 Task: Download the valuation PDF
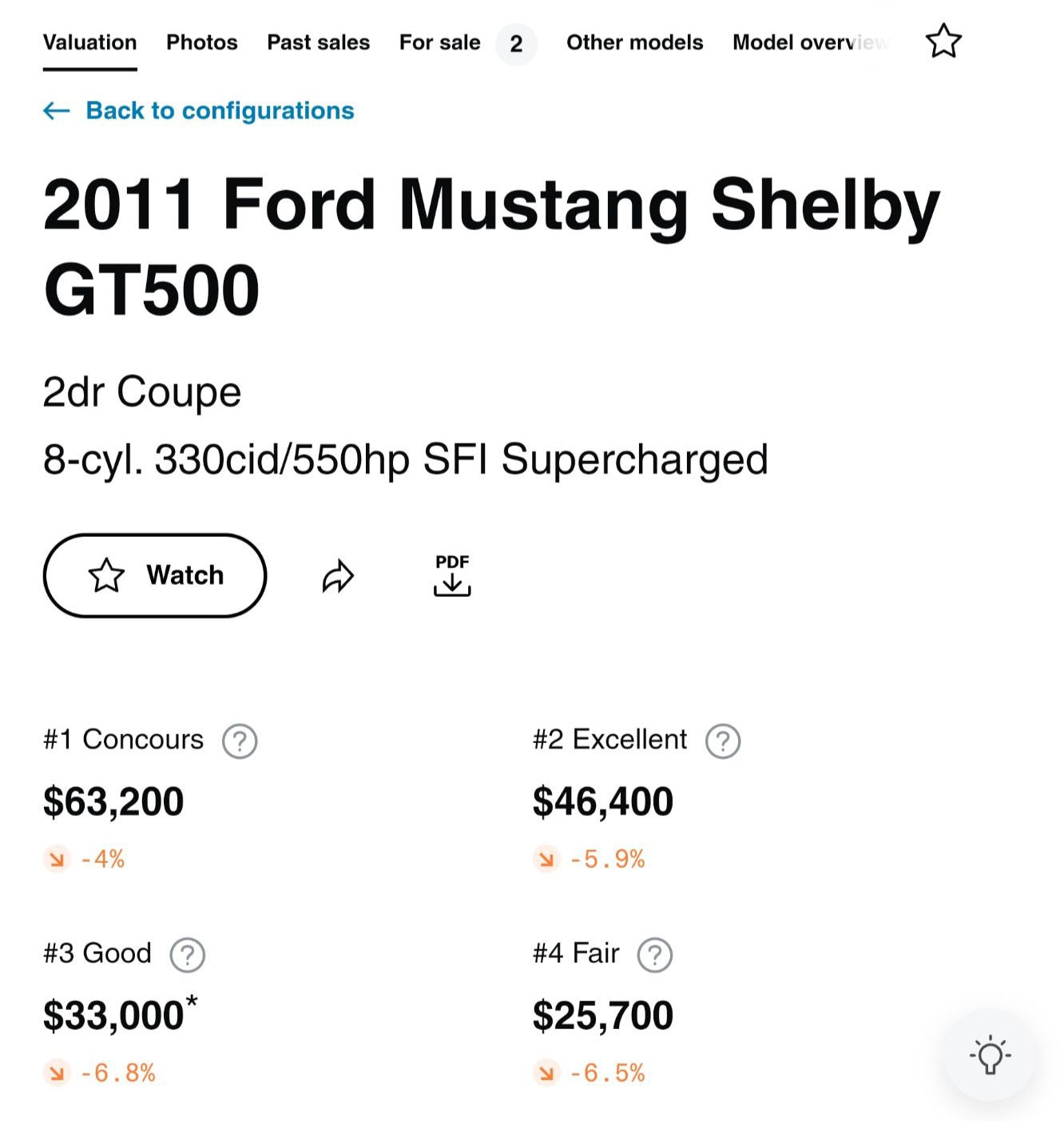tap(452, 575)
